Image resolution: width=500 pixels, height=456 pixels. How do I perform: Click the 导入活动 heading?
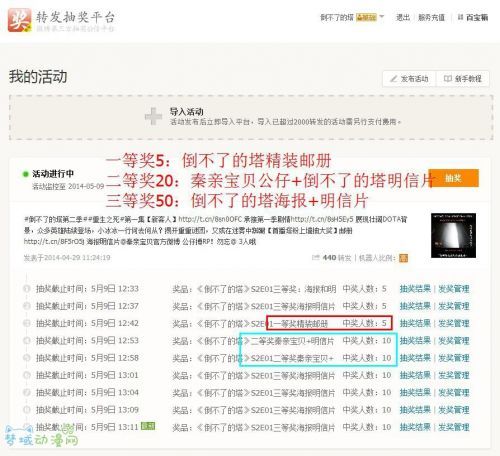(187, 111)
